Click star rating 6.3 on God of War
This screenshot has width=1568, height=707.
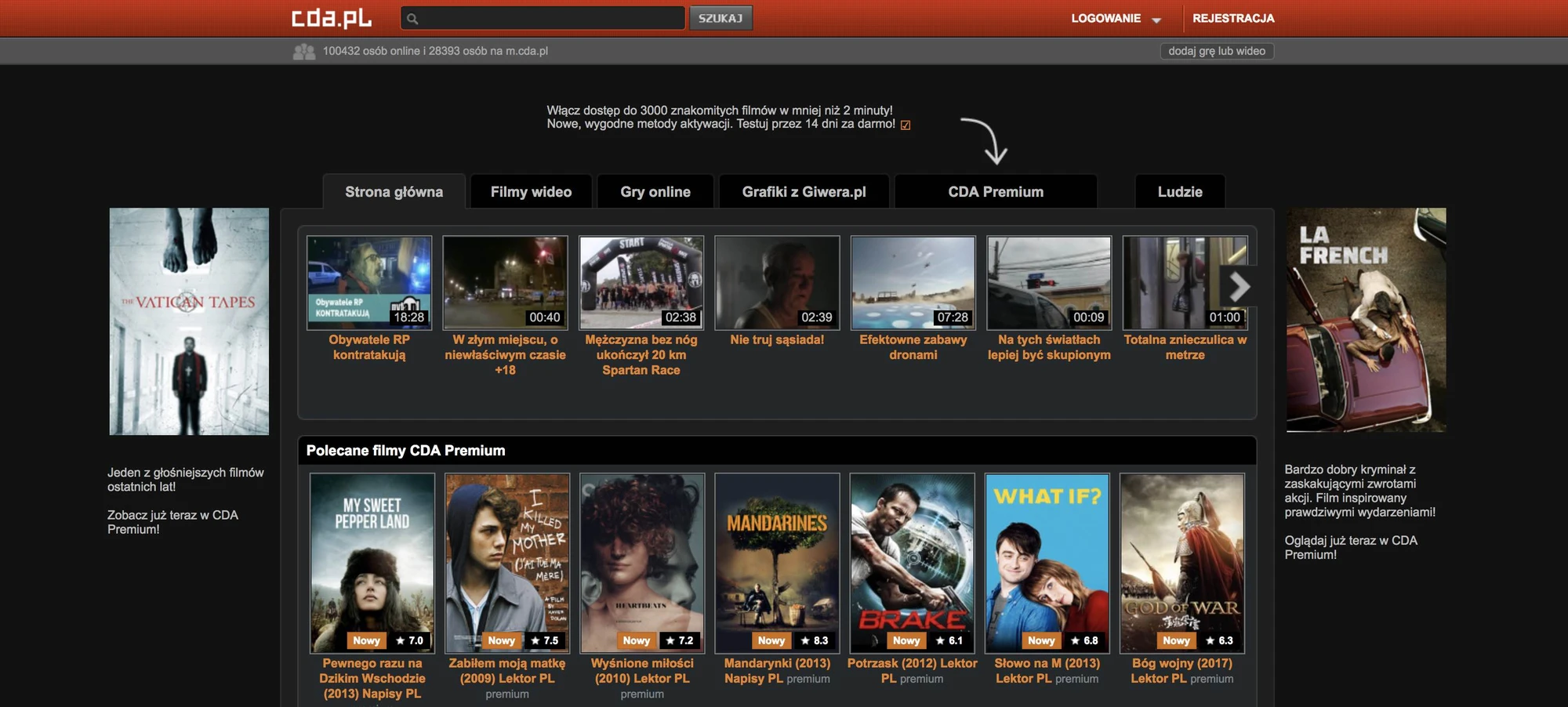coord(1219,640)
